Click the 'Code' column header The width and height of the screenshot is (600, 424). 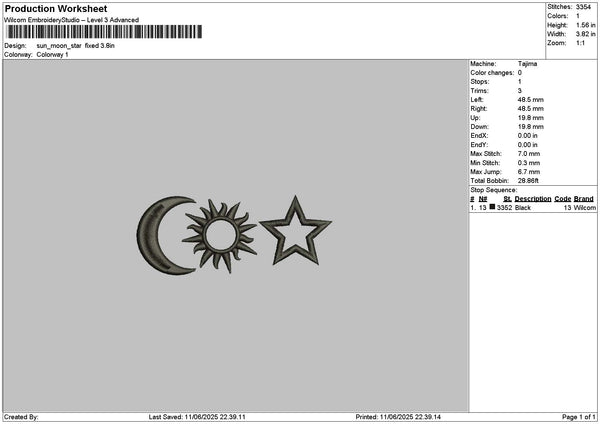pyautogui.click(x=562, y=199)
